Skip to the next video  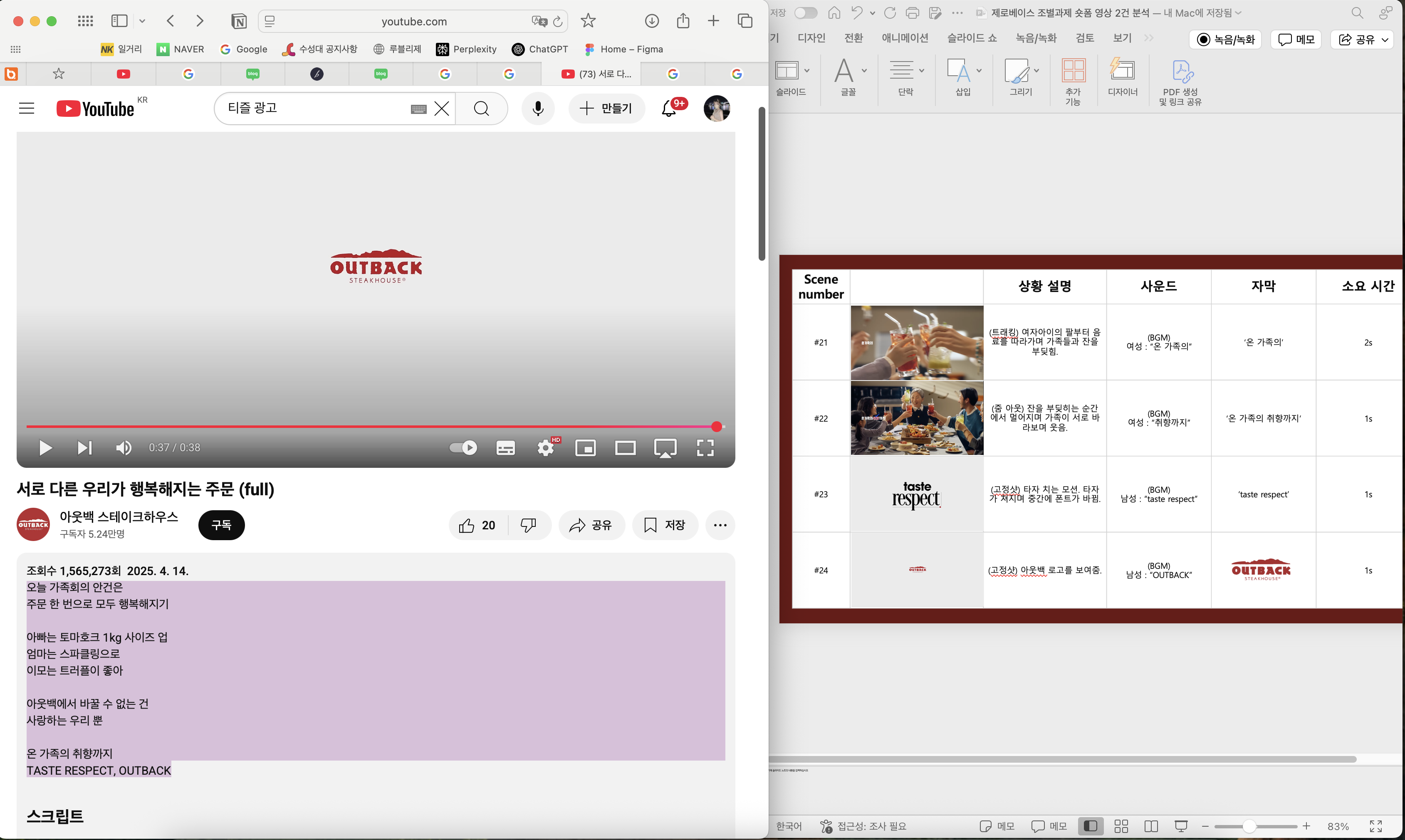click(84, 448)
